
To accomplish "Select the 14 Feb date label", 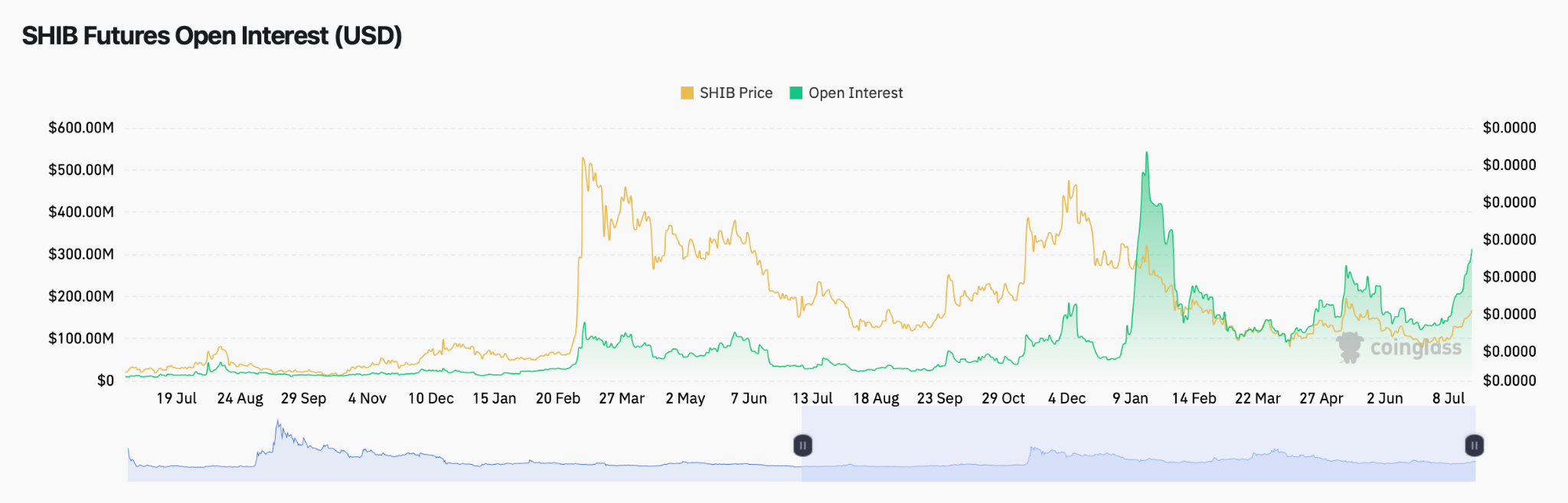I will (1194, 398).
